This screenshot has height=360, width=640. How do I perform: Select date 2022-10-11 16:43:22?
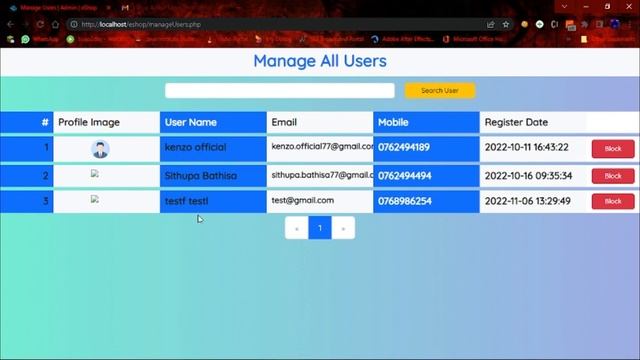[x=527, y=147]
